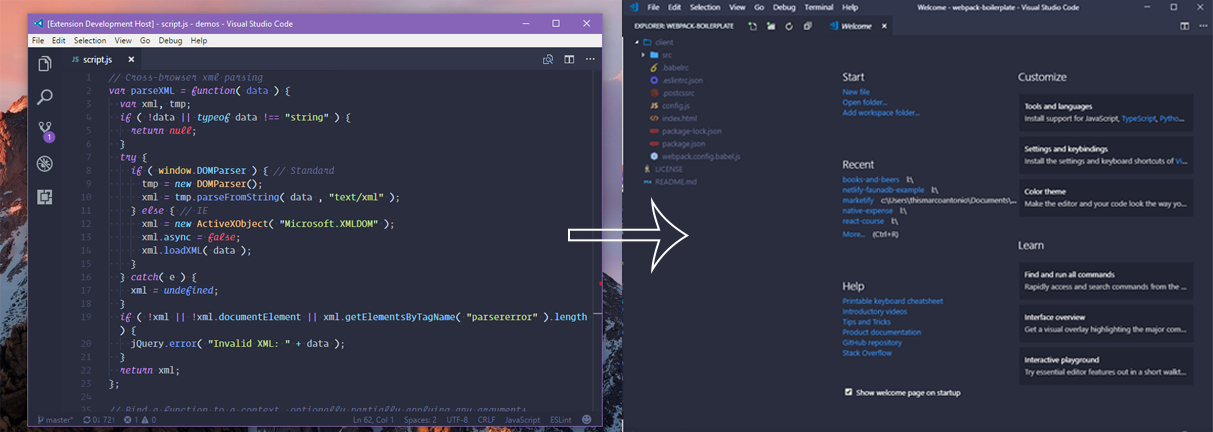This screenshot has width=1213, height=432.
Task: Open GitHub repository link
Action: (872, 342)
